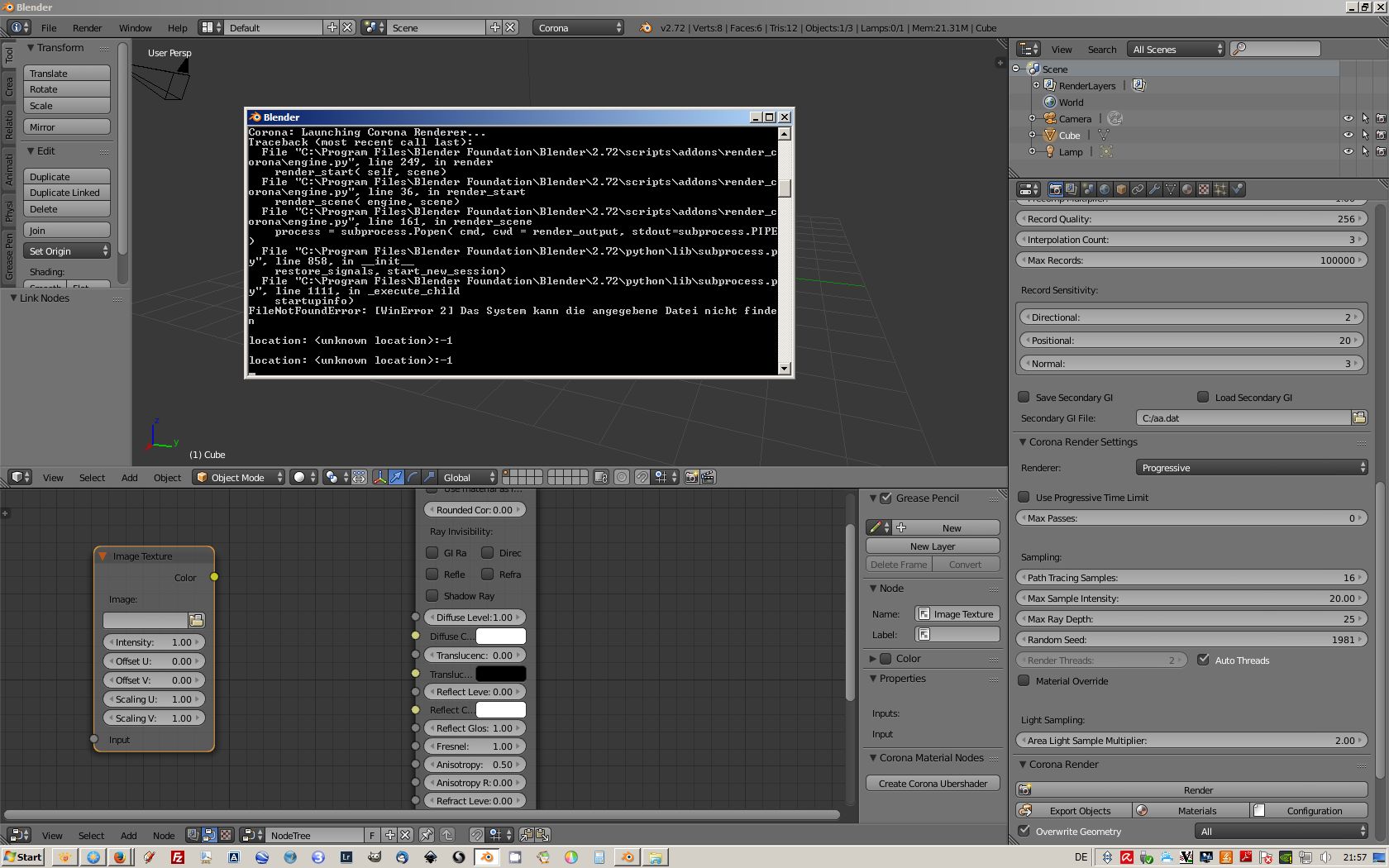Image resolution: width=1389 pixels, height=868 pixels.
Task: Enable Use Progressive Time Limit
Action: [x=1024, y=497]
